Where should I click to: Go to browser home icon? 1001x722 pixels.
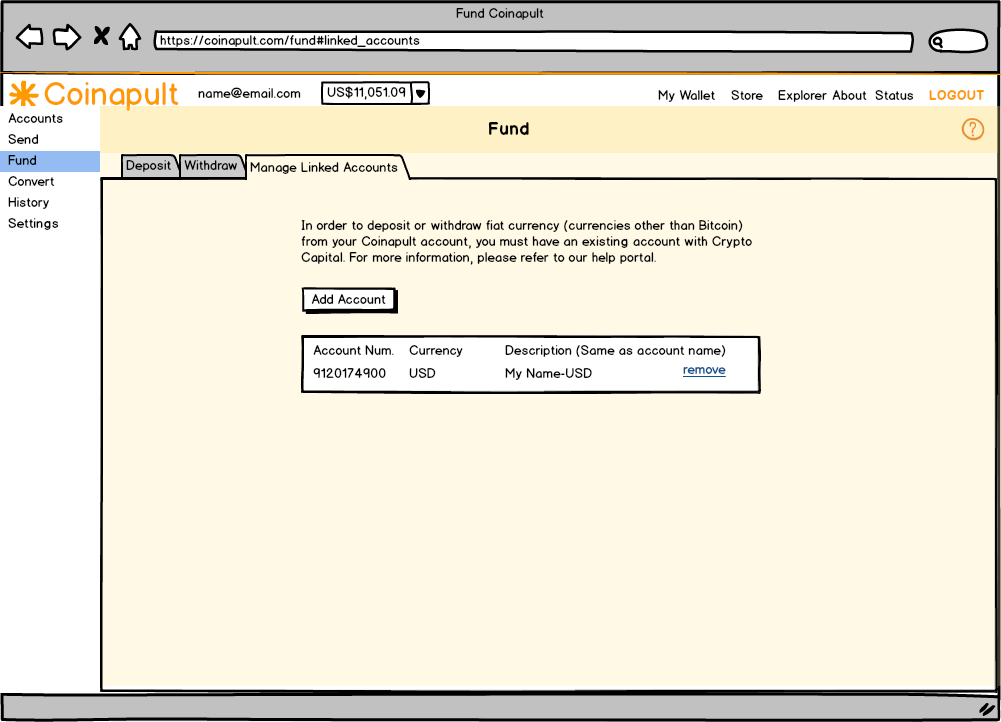tap(129, 38)
